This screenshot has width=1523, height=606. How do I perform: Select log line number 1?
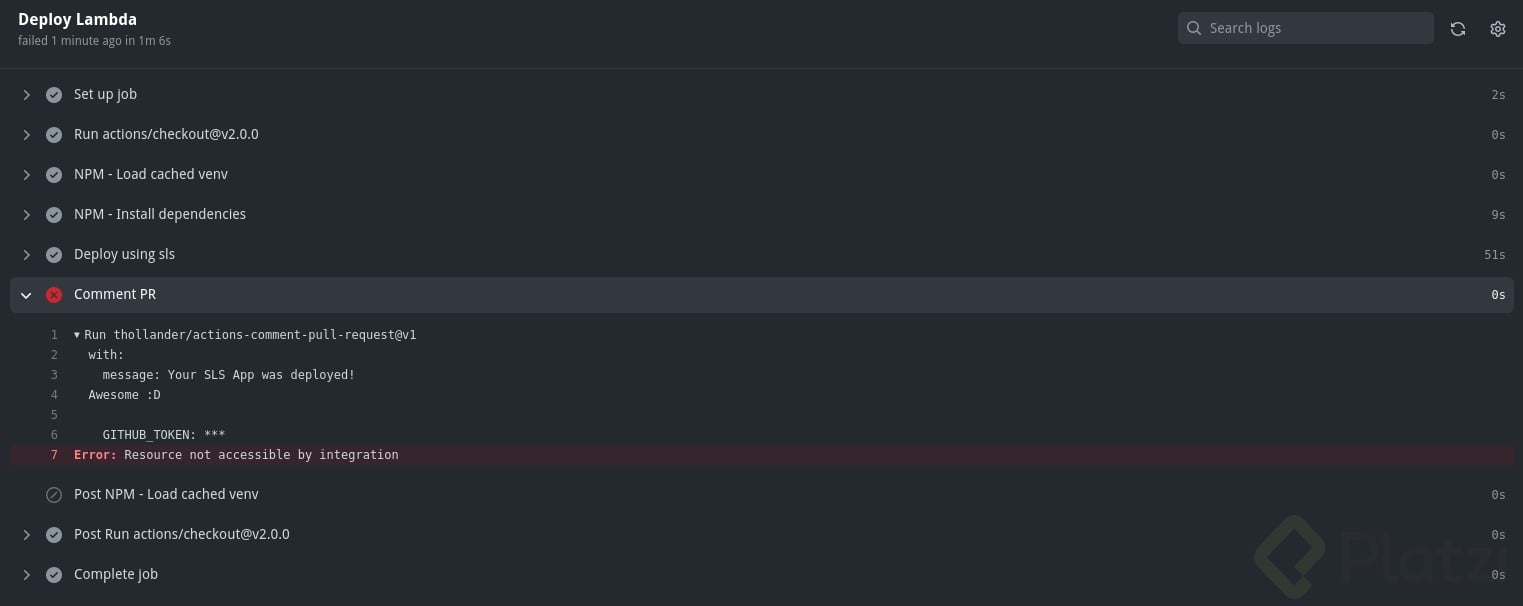coord(54,335)
